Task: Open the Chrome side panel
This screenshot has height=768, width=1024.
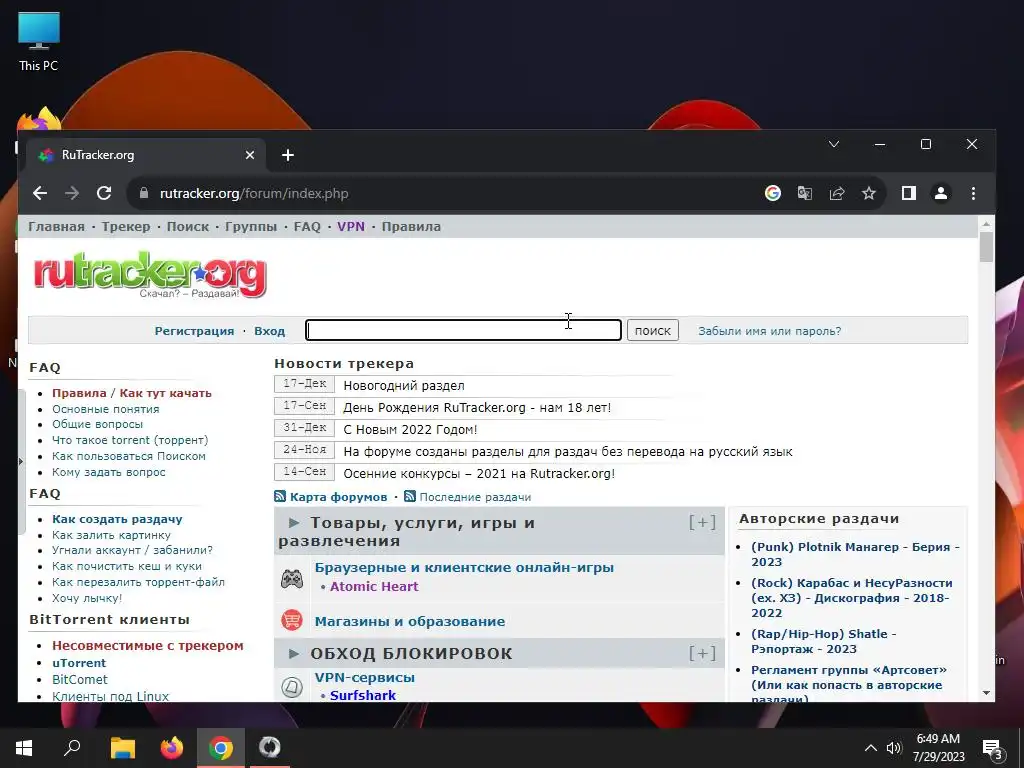Action: (908, 193)
